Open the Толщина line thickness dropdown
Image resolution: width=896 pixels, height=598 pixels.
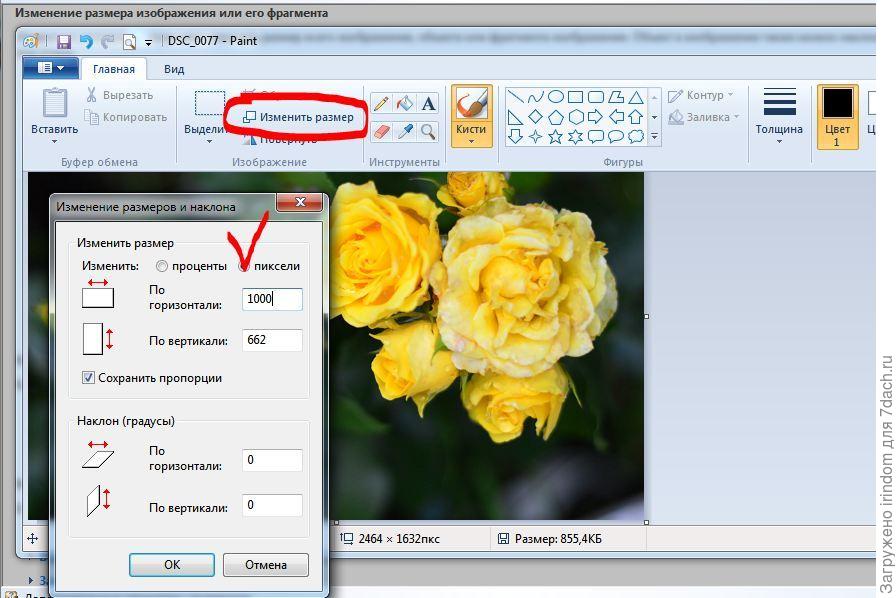point(779,116)
